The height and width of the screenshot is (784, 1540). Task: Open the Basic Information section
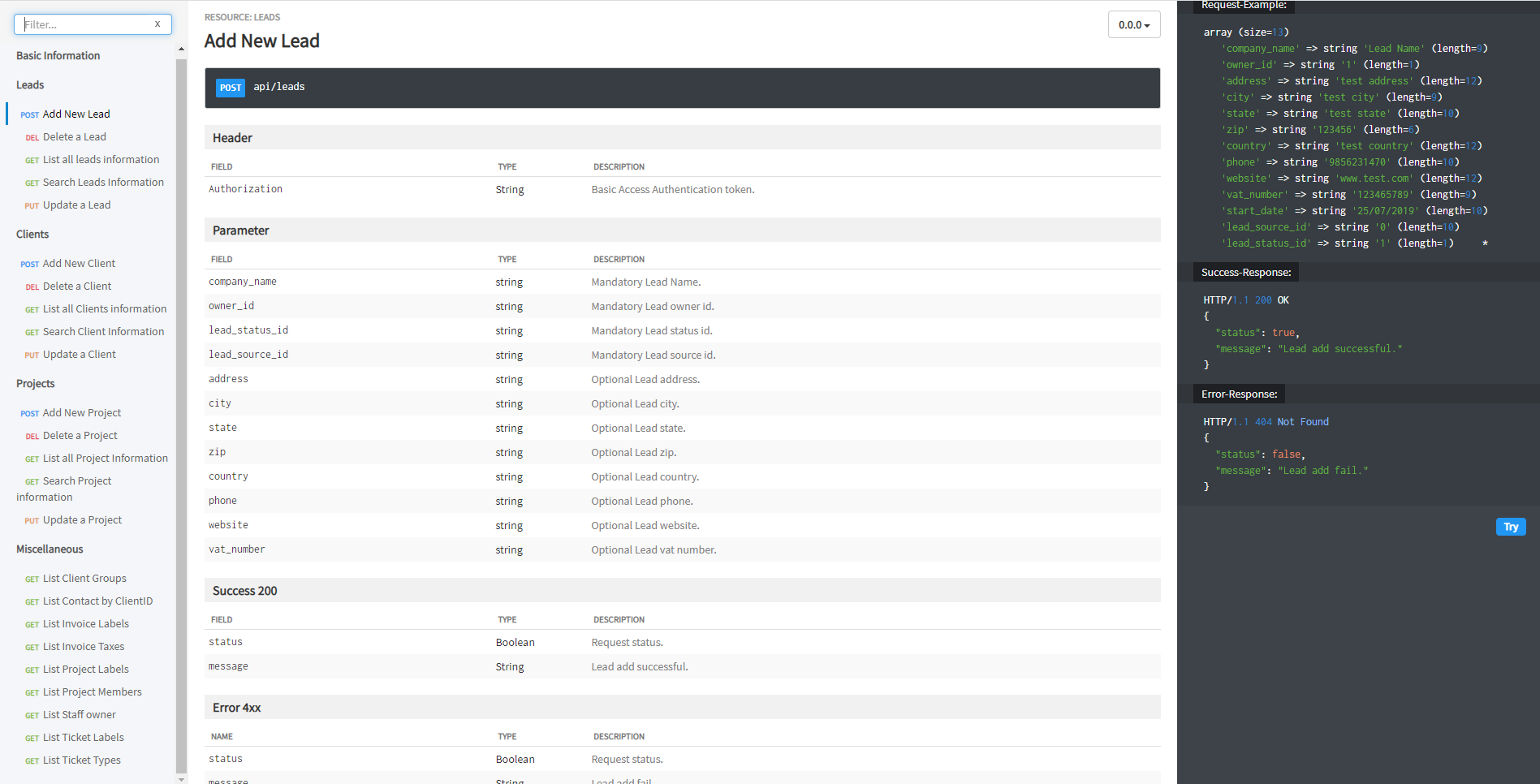pos(58,55)
